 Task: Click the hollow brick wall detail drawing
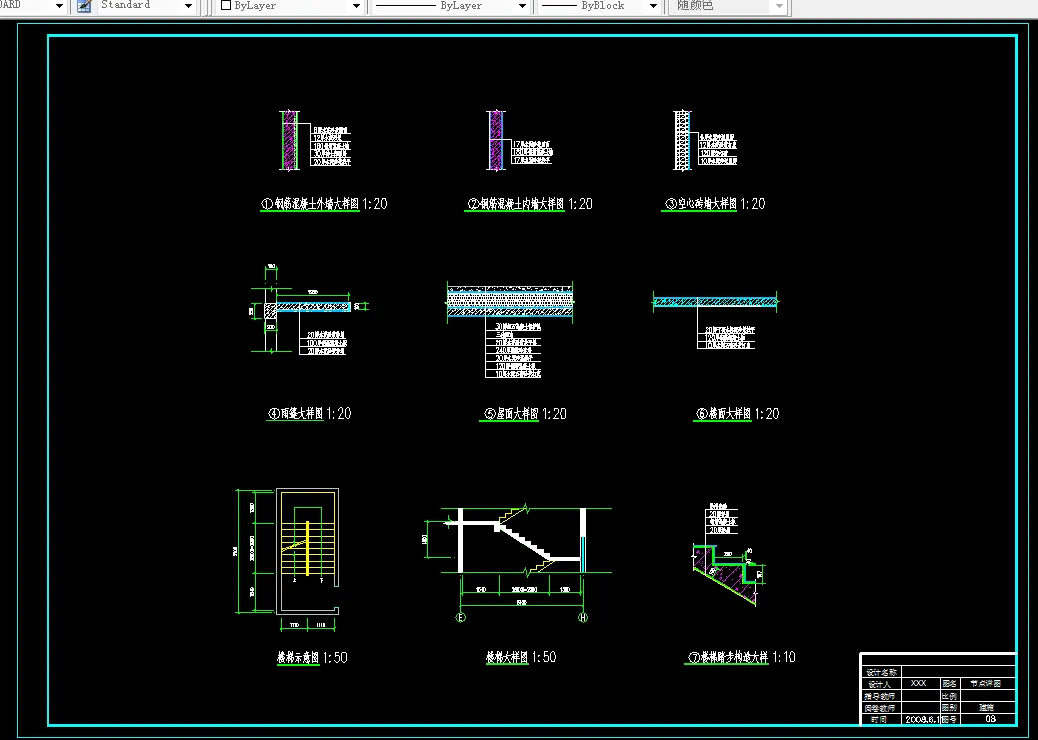coord(683,140)
